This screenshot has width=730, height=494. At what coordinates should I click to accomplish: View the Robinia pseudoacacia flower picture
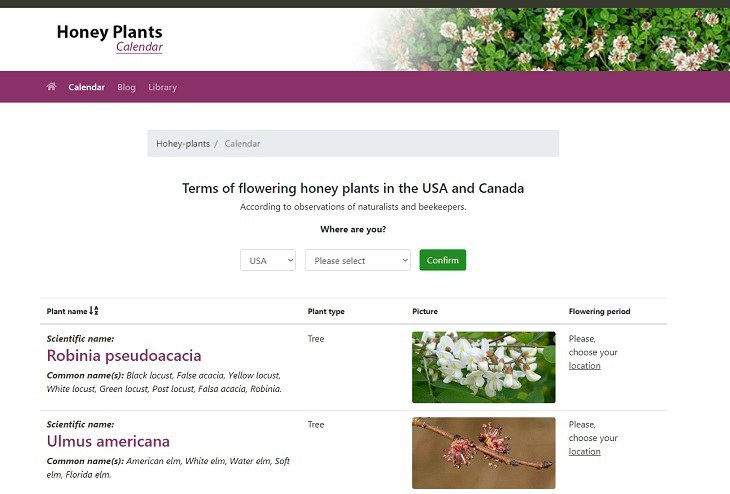pos(483,367)
